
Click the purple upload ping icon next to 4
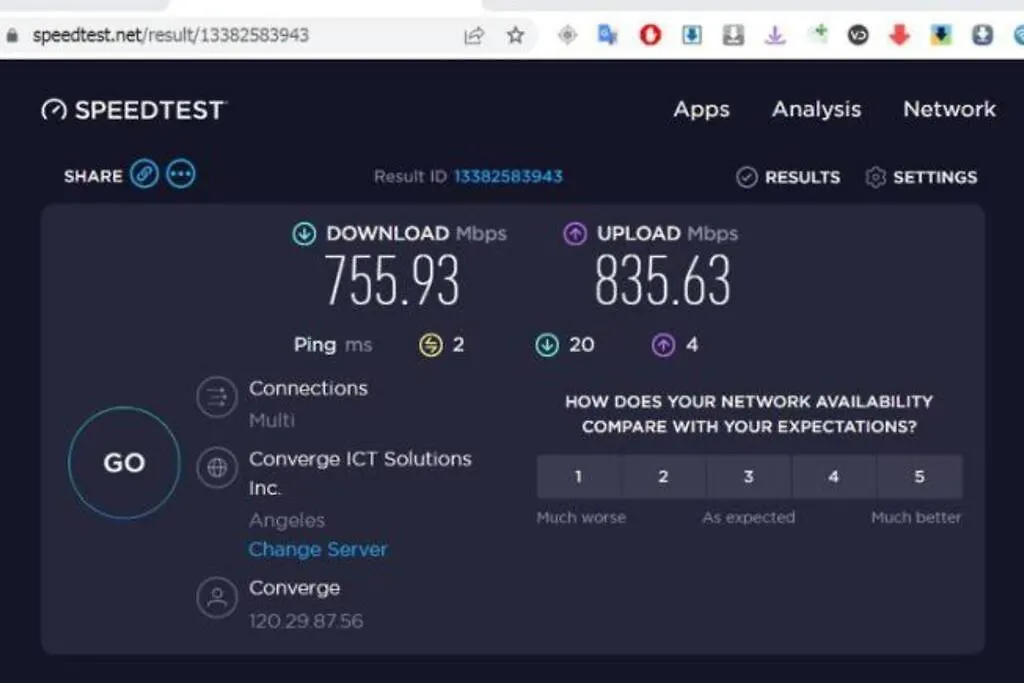(x=663, y=345)
